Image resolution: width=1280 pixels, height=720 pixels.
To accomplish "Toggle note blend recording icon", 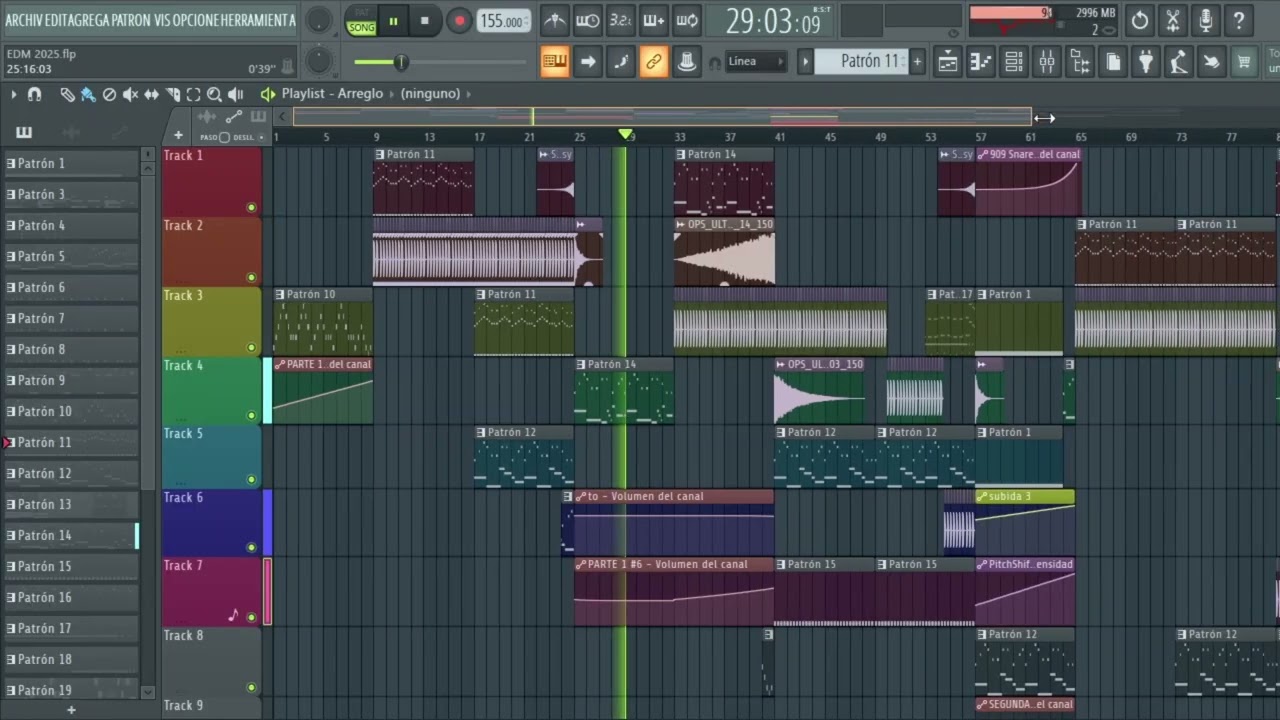I will pyautogui.click(x=621, y=62).
